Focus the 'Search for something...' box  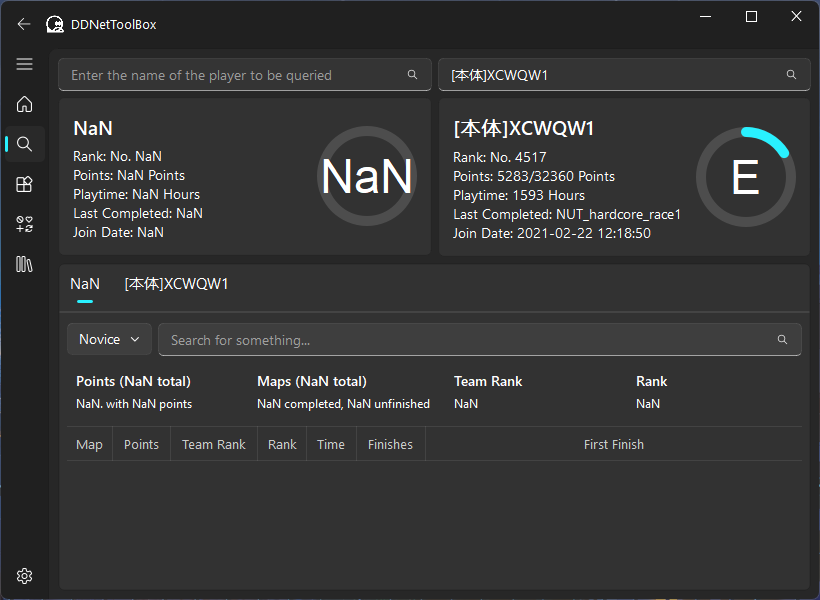click(x=480, y=339)
